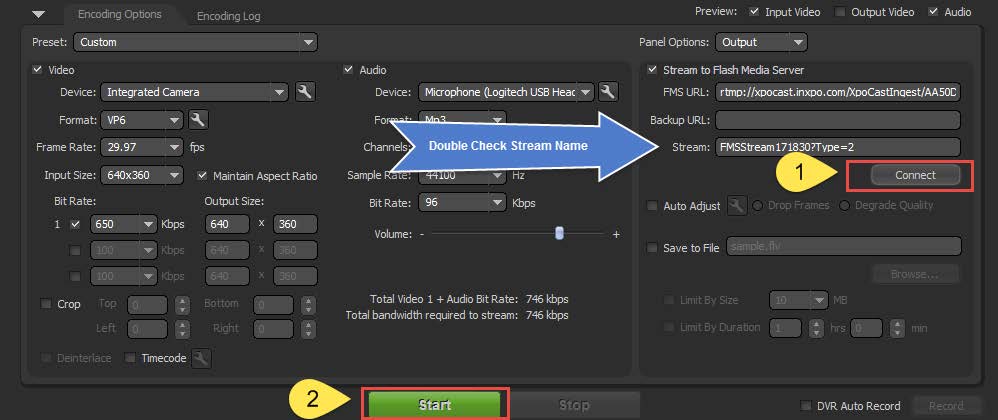
Task: Collapse panel with top-left triangle arrow
Action: 38,15
